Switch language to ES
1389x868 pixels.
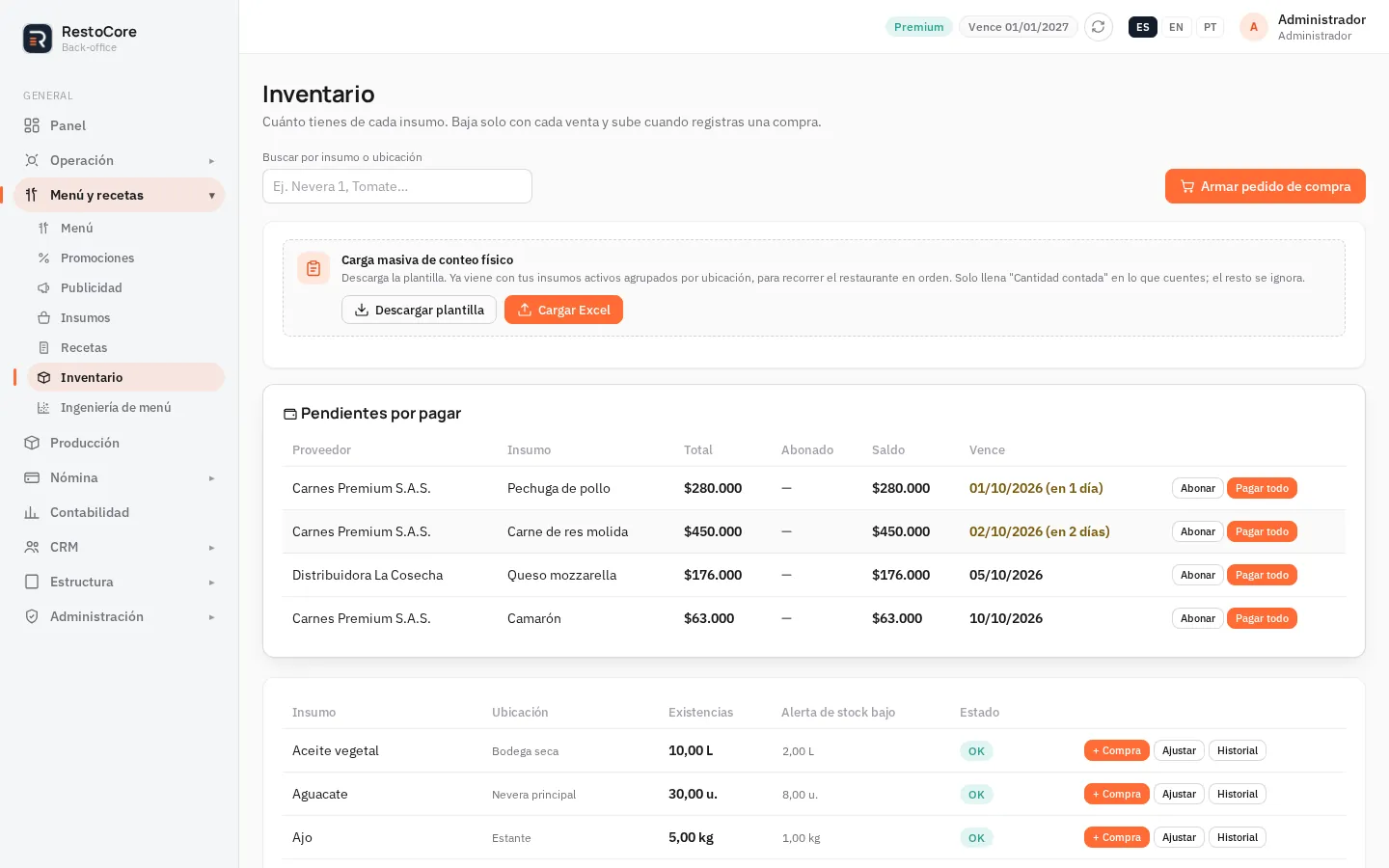(1142, 27)
